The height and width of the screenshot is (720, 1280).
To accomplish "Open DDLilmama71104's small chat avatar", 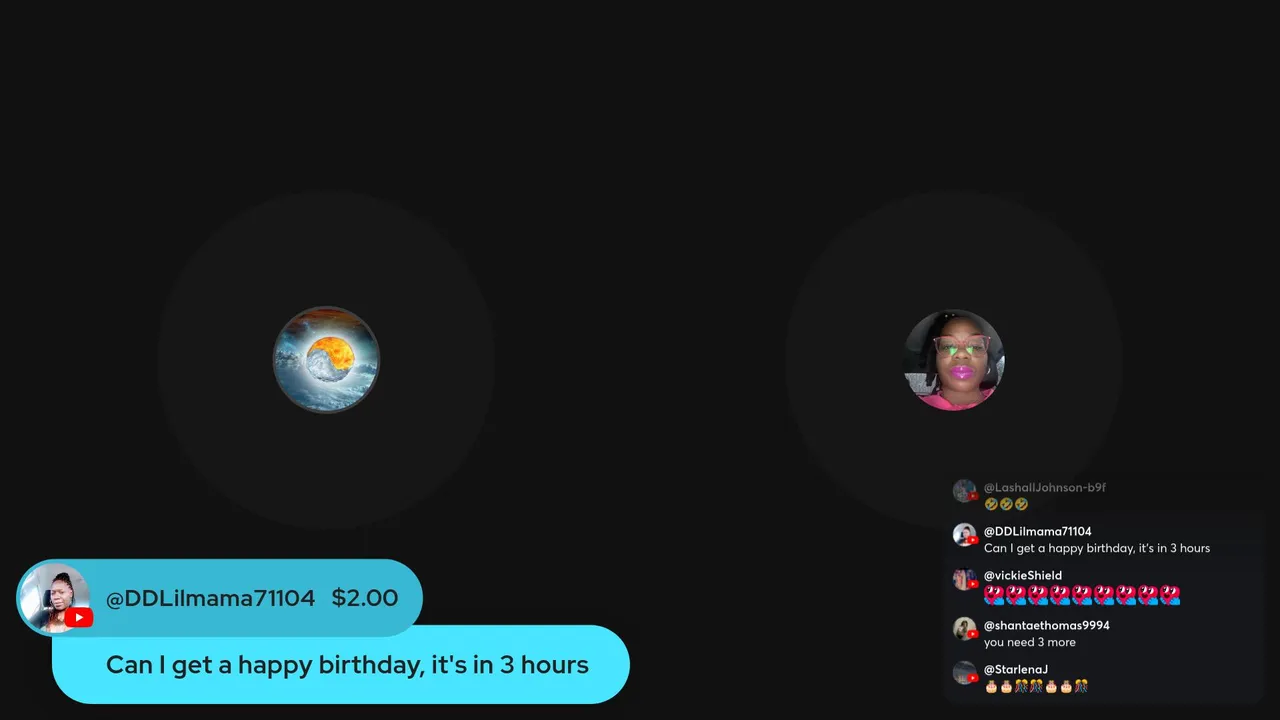I will [964, 535].
